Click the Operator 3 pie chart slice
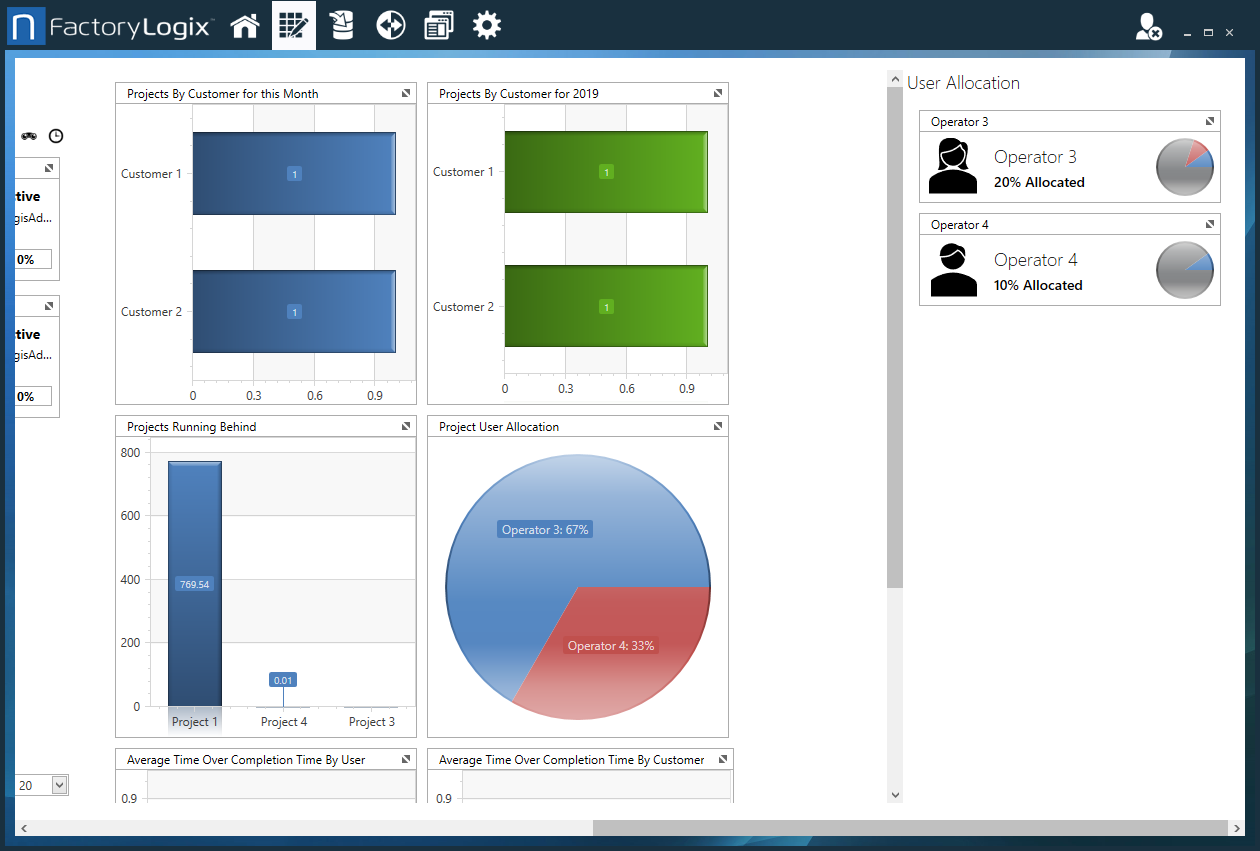 (x=545, y=529)
